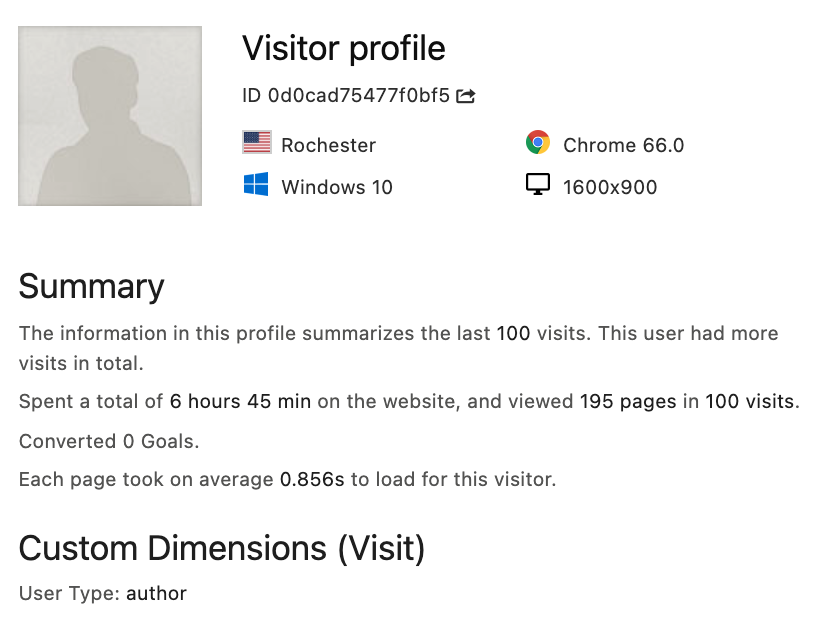Click the Summary section heading
This screenshot has height=620, width=820.
(91, 287)
